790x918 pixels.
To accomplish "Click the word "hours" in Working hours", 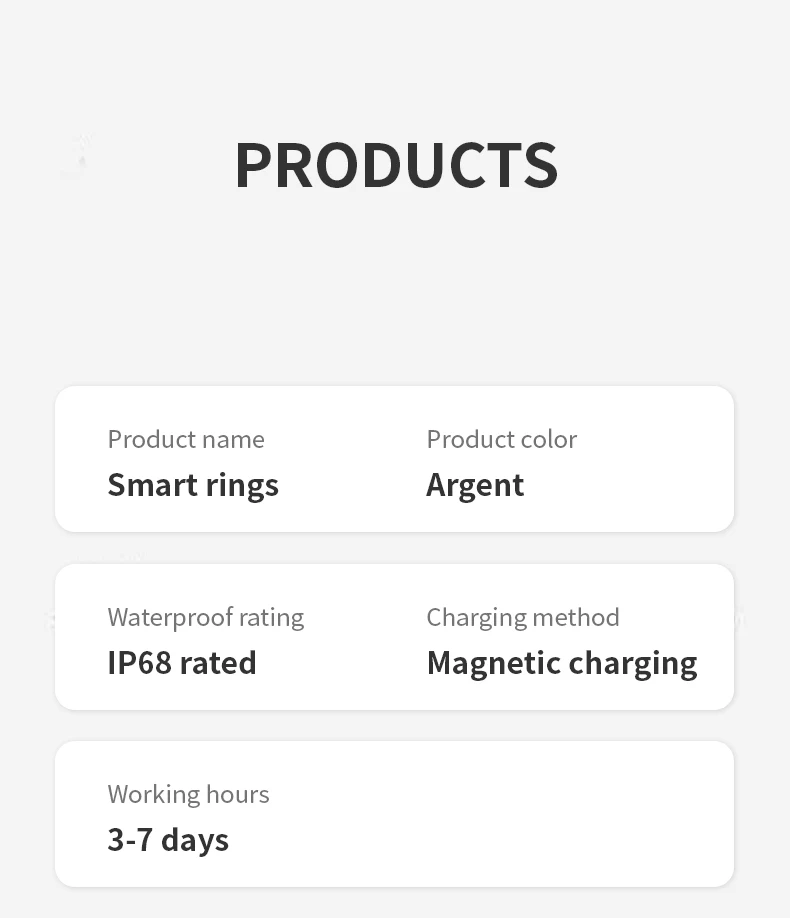I will click(238, 794).
